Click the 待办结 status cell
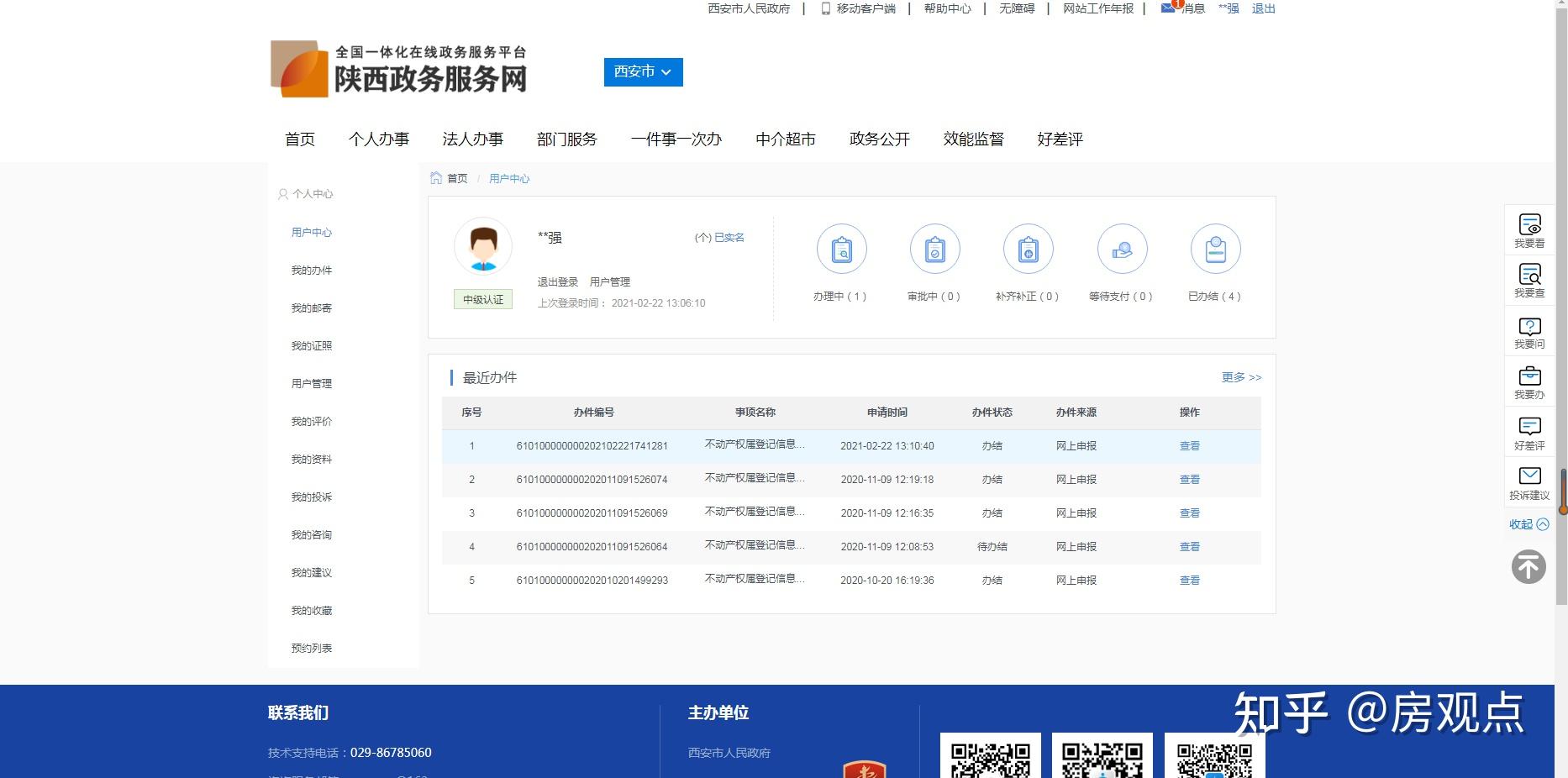 click(992, 547)
